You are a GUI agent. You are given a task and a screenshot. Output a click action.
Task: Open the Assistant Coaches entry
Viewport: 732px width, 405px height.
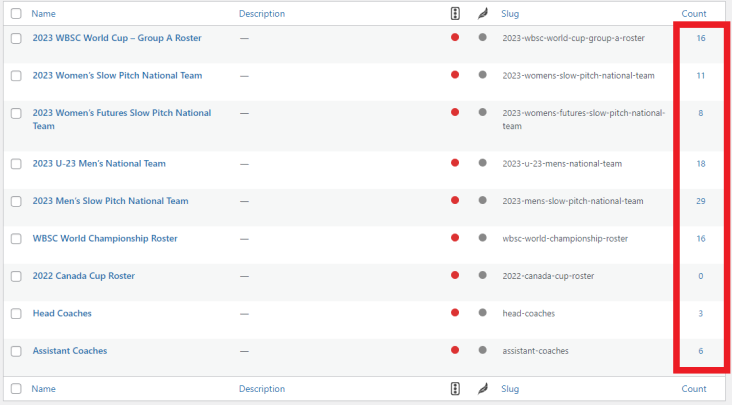[70, 351]
